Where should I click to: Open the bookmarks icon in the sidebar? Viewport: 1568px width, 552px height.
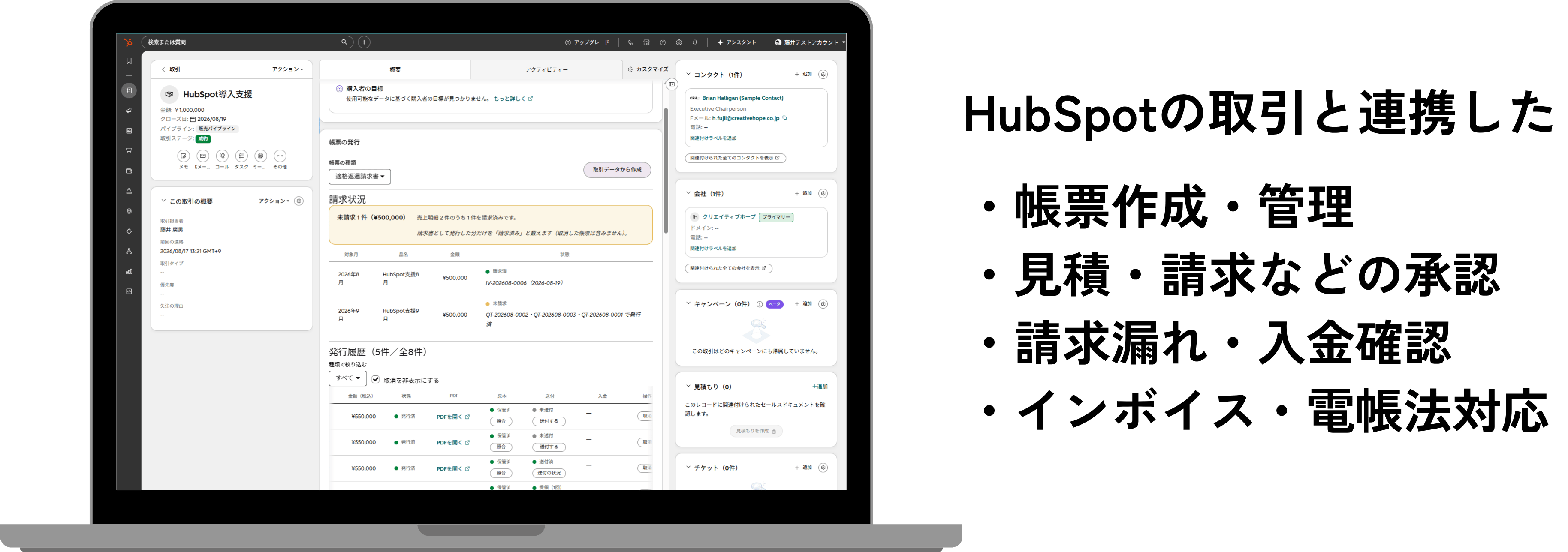129,61
